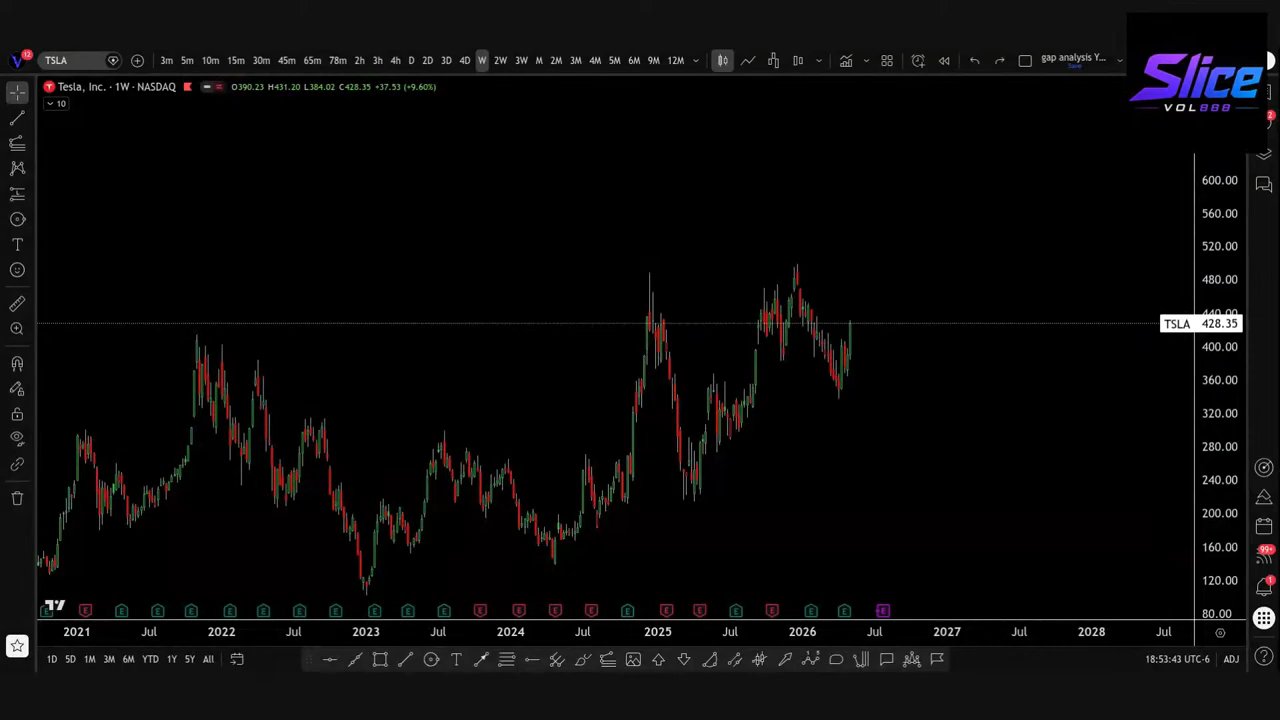Select the circle tool in drawing favorites bar

[x=431, y=659]
